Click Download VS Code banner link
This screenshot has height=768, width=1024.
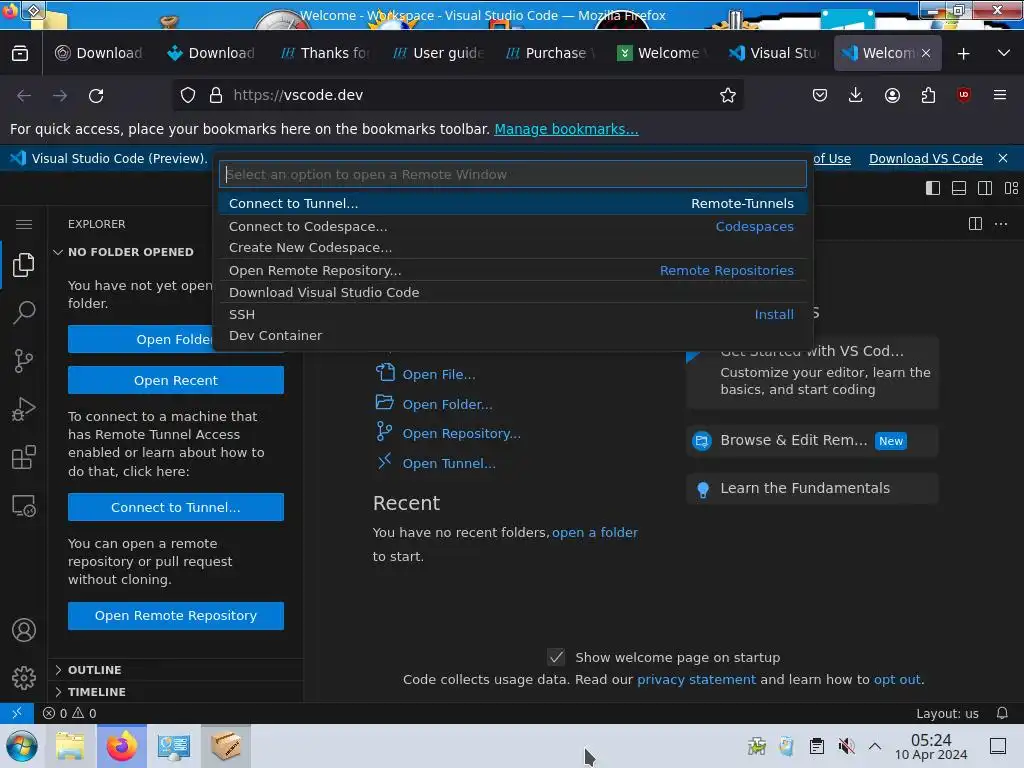pos(925,158)
